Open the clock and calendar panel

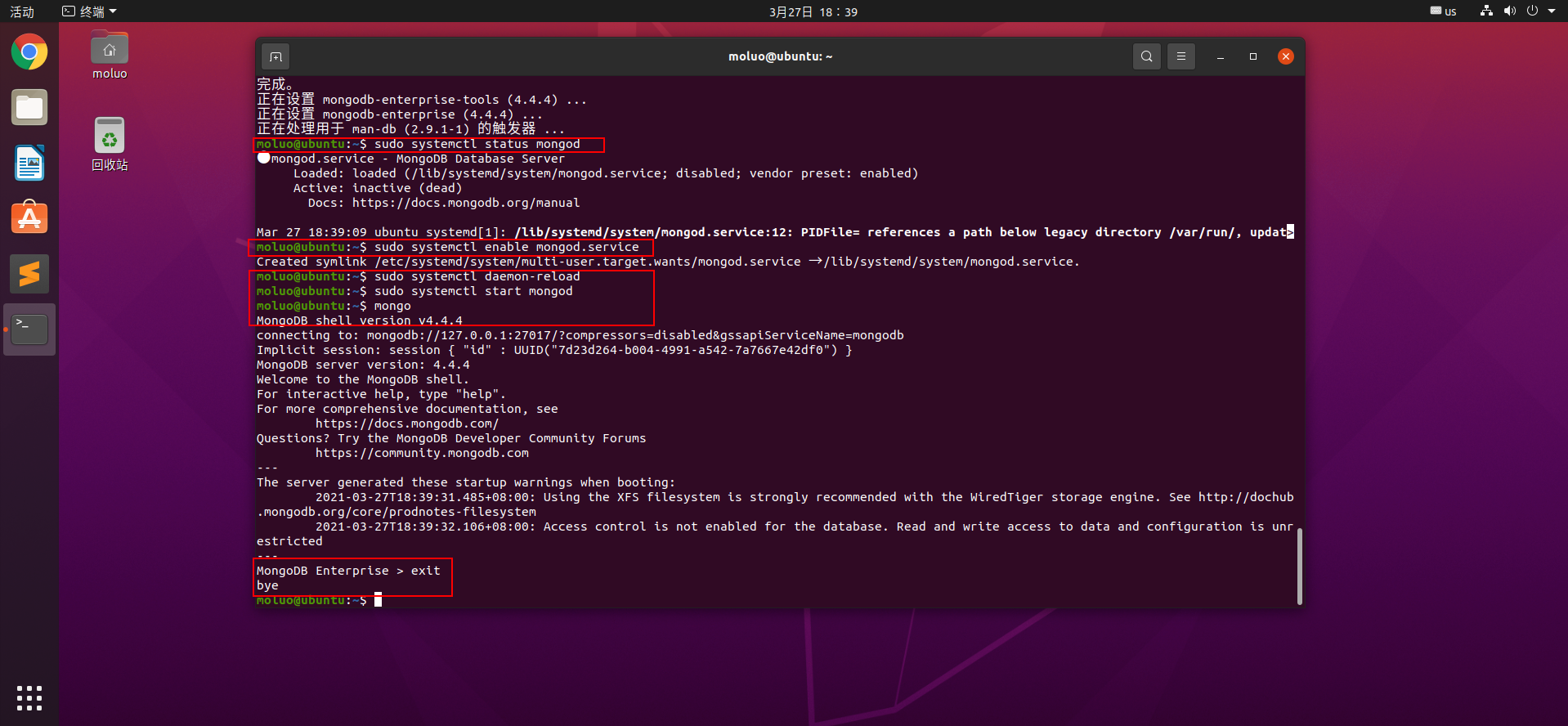click(x=813, y=11)
